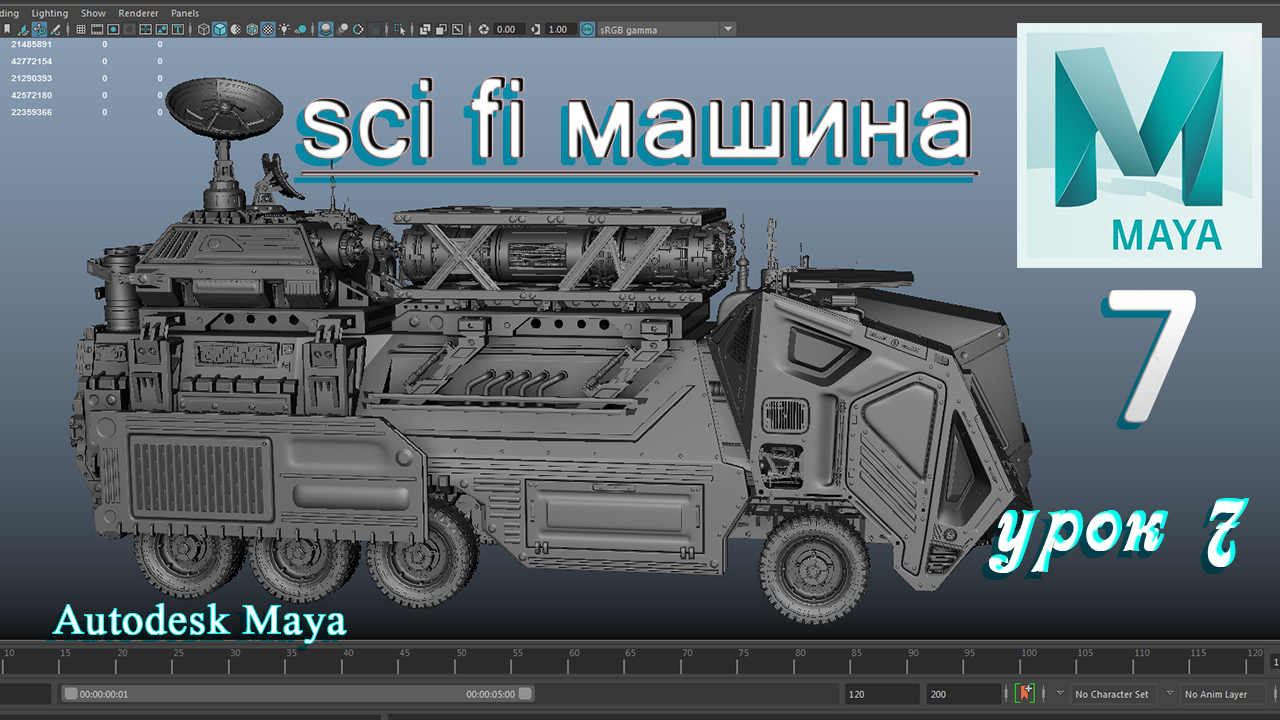The width and height of the screenshot is (1280, 720).
Task: Click the gamma value field 1.00
Action: 560,29
